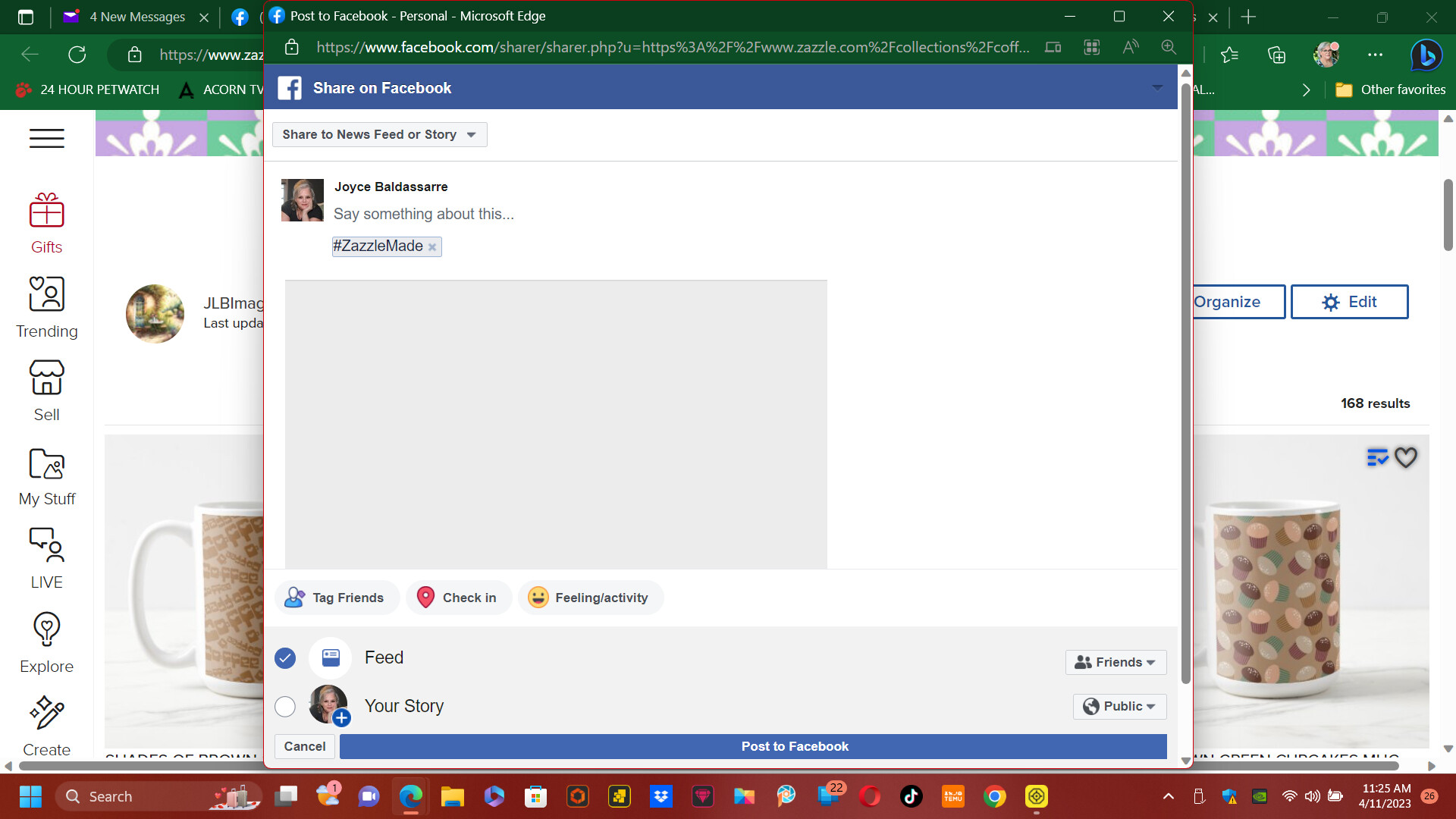Click the Edit button on Zazzle collection
1456x819 pixels.
[x=1349, y=302]
